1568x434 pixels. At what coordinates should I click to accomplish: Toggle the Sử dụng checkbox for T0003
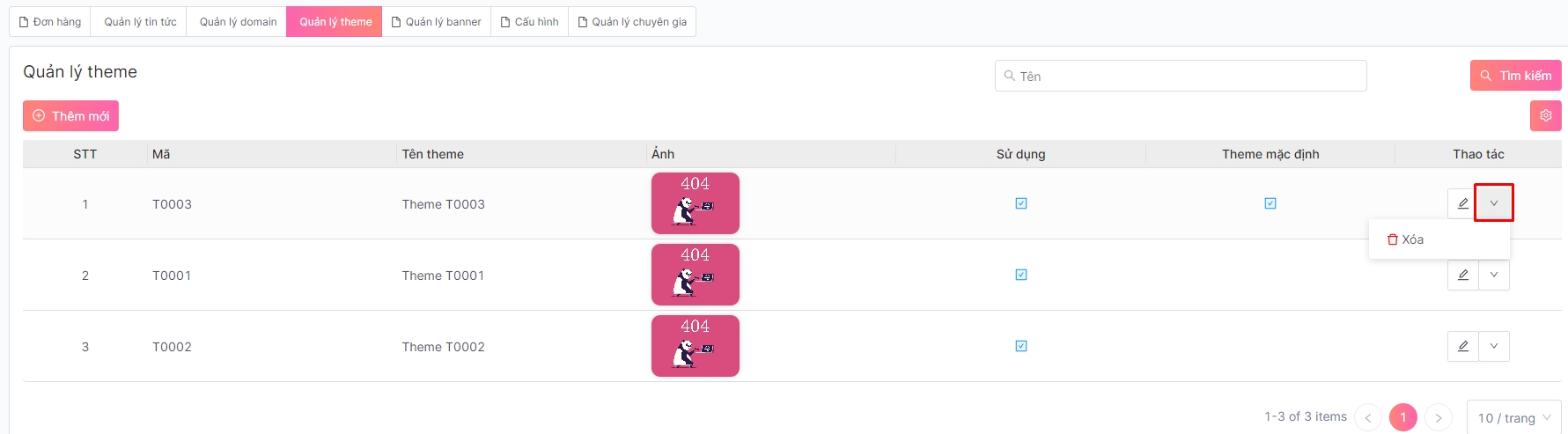click(1021, 203)
